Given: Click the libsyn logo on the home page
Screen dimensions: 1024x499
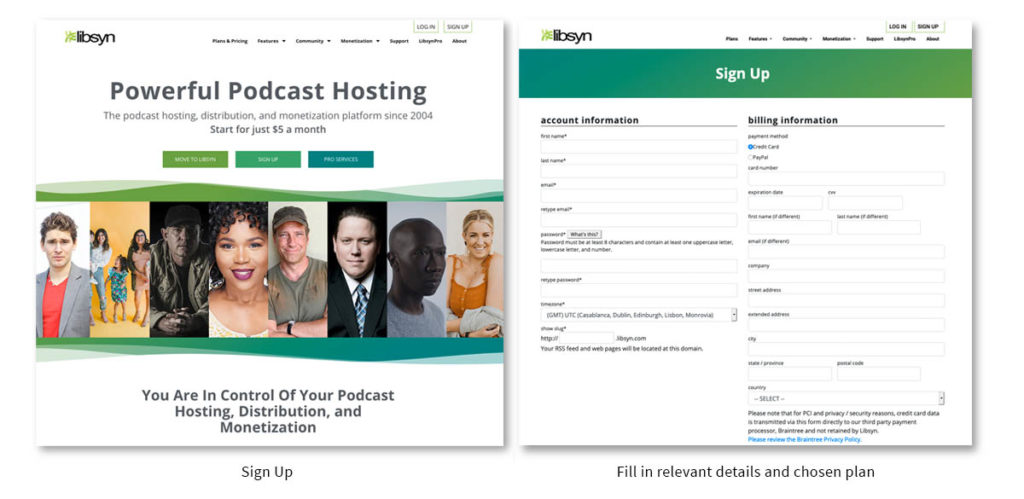Looking at the screenshot, I should pyautogui.click(x=89, y=37).
